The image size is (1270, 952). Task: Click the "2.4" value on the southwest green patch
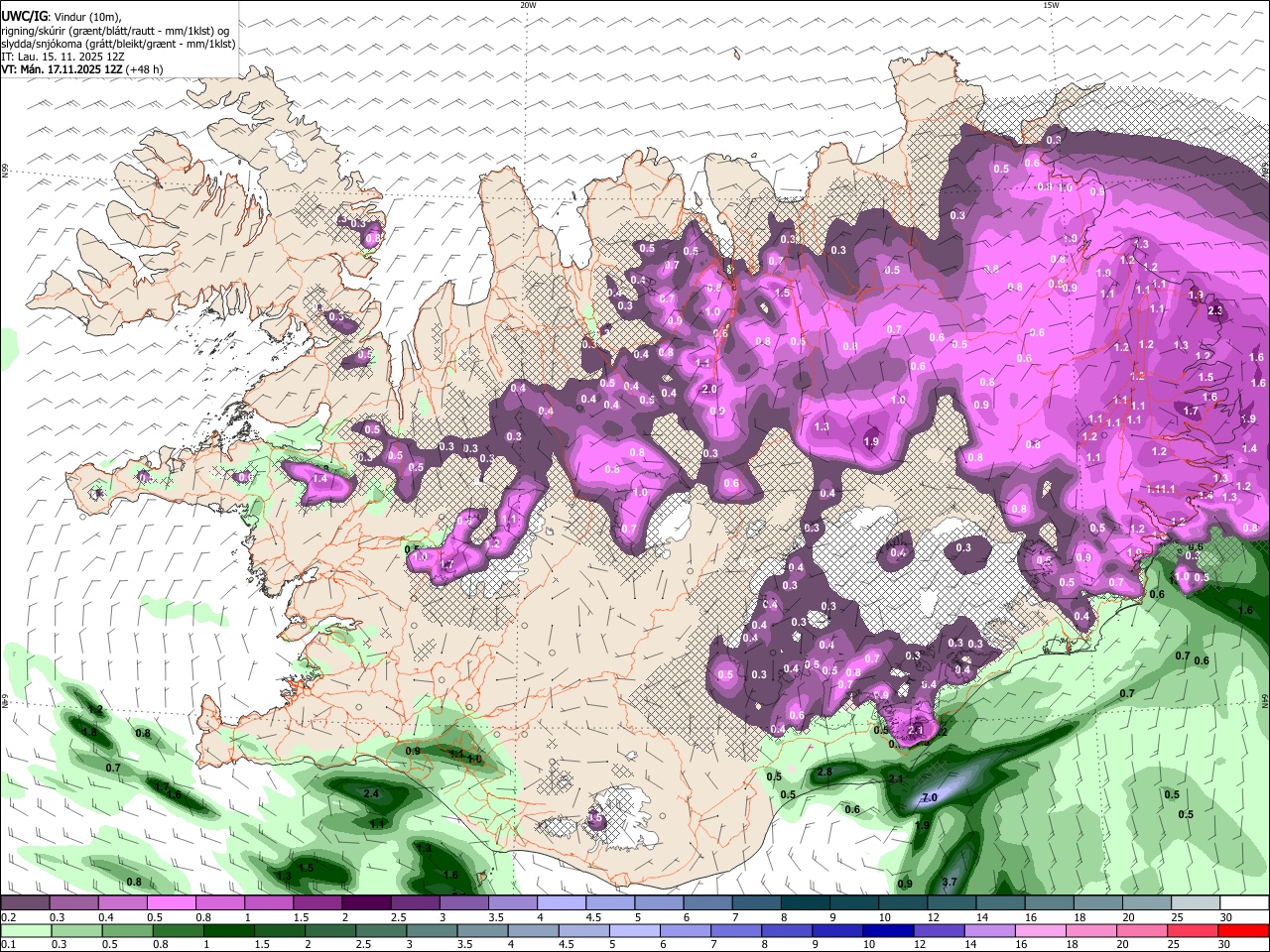pos(372,794)
